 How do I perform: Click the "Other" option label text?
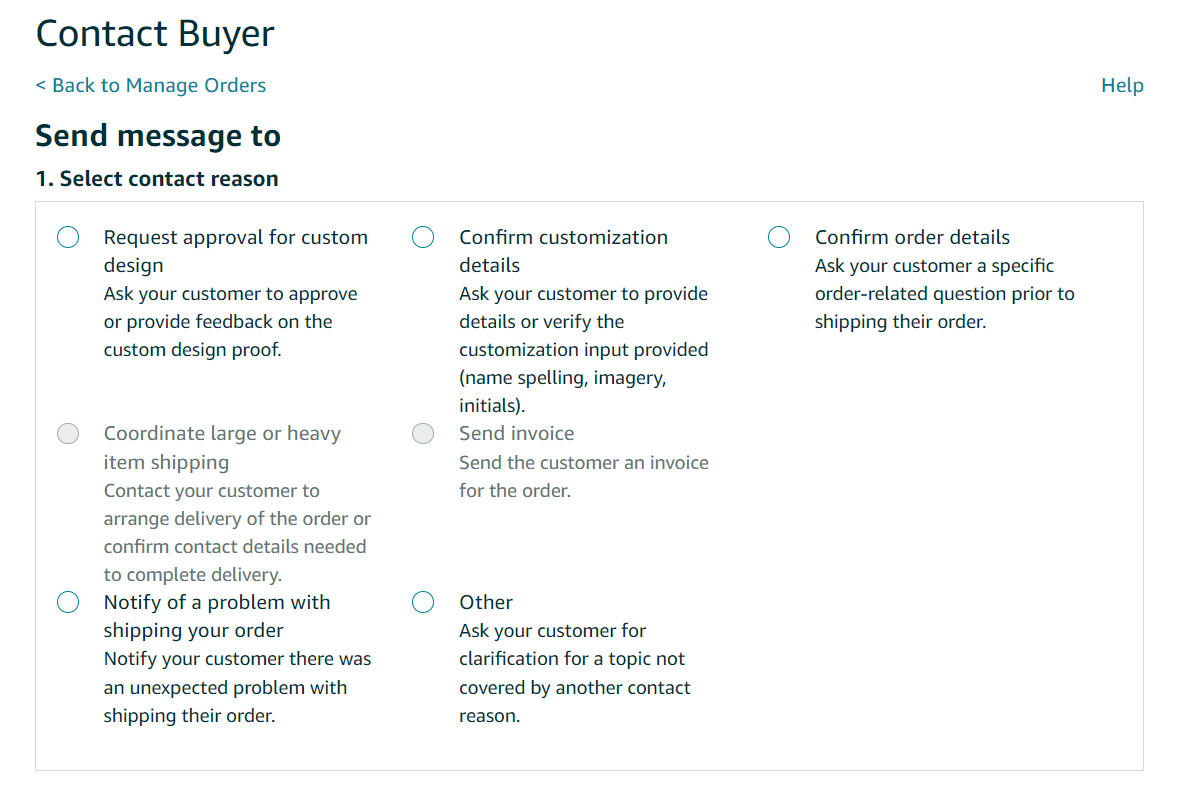[x=486, y=602]
